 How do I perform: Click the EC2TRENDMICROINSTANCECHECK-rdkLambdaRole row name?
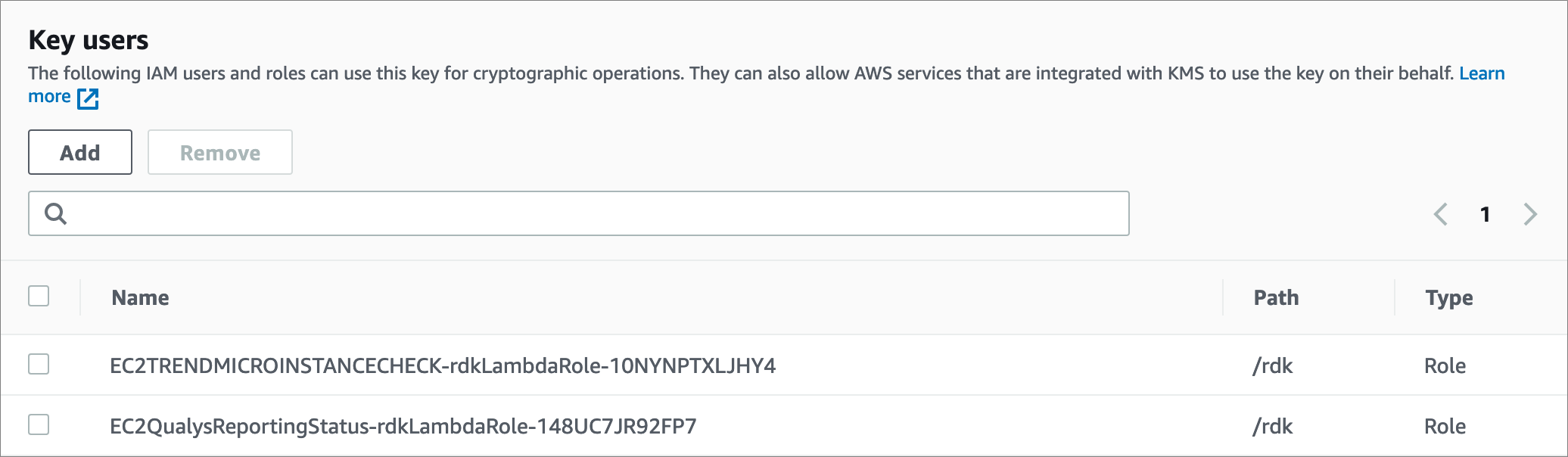click(x=443, y=366)
